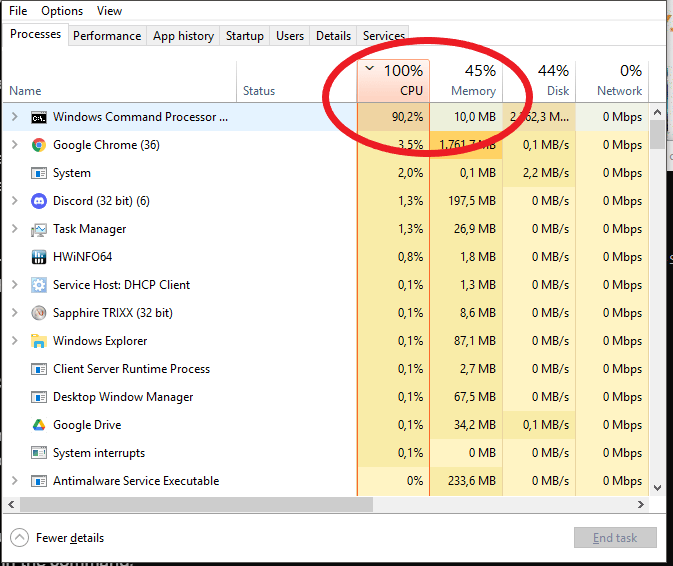Expand the Task Manager process row
The height and width of the screenshot is (566, 673).
[15, 229]
